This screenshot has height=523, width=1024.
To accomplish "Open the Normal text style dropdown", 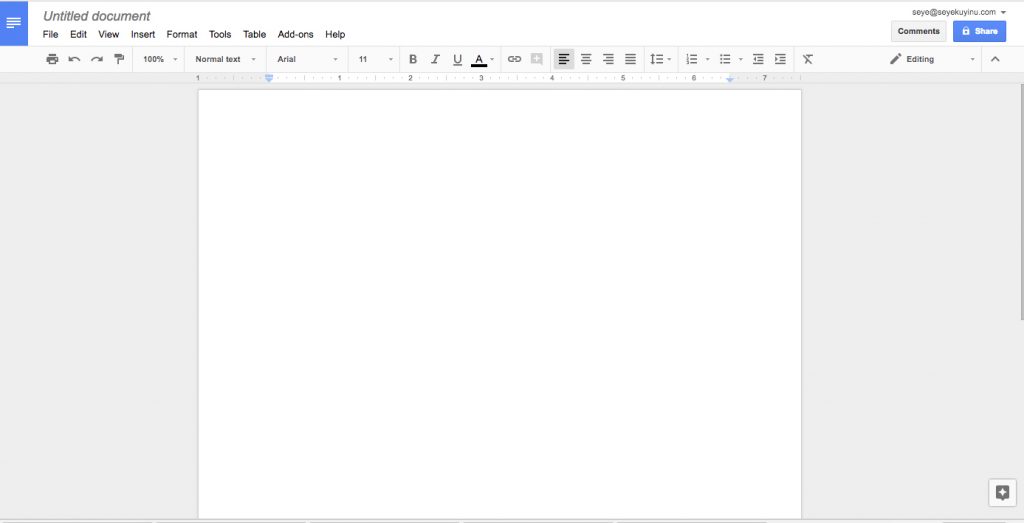I will click(225, 59).
